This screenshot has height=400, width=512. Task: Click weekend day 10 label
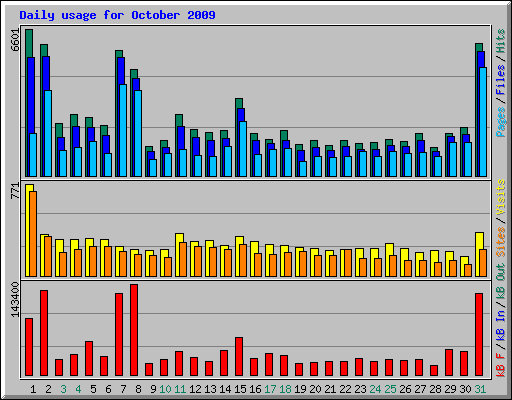165,389
